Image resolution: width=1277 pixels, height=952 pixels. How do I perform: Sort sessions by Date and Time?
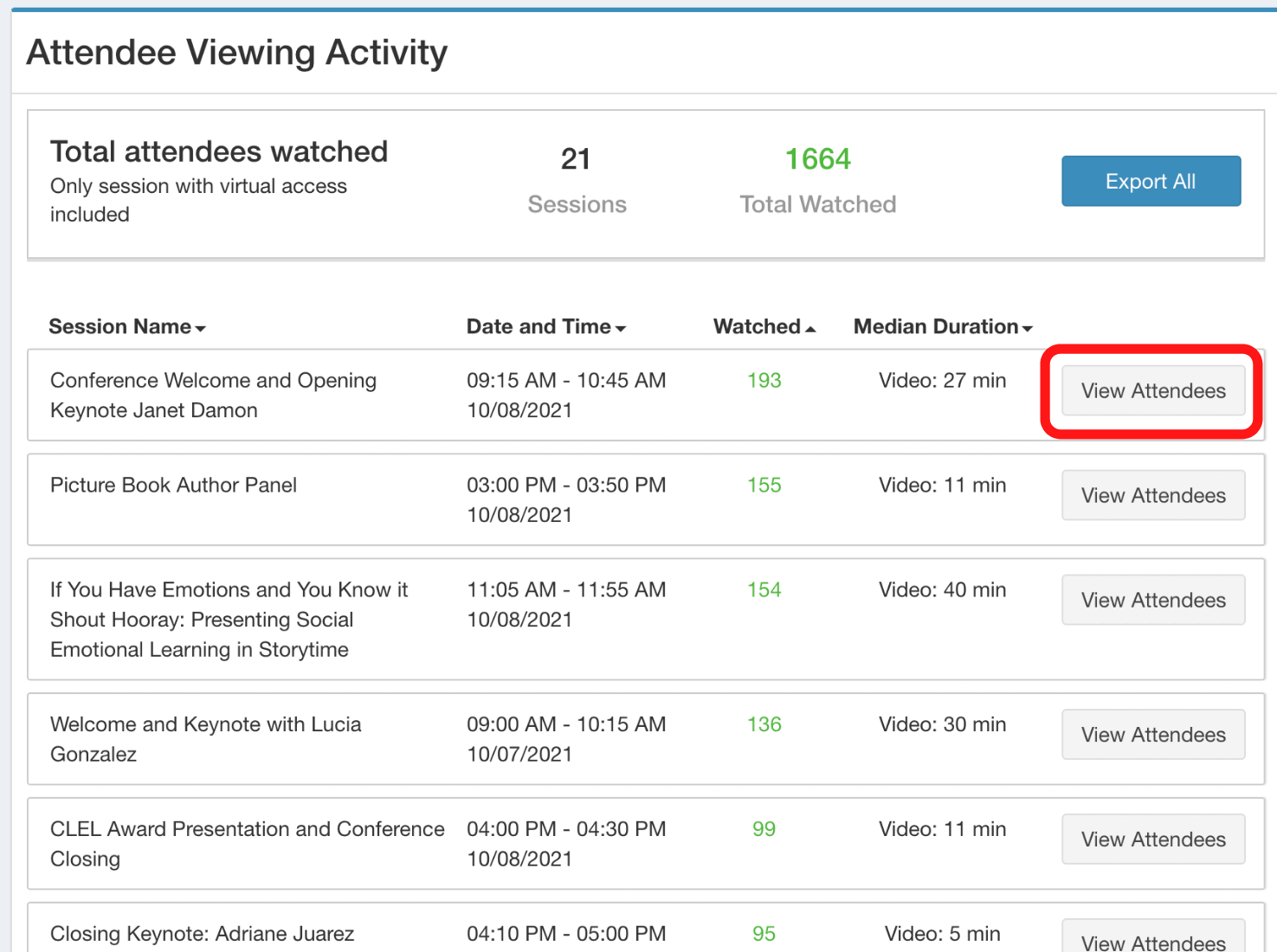(545, 326)
